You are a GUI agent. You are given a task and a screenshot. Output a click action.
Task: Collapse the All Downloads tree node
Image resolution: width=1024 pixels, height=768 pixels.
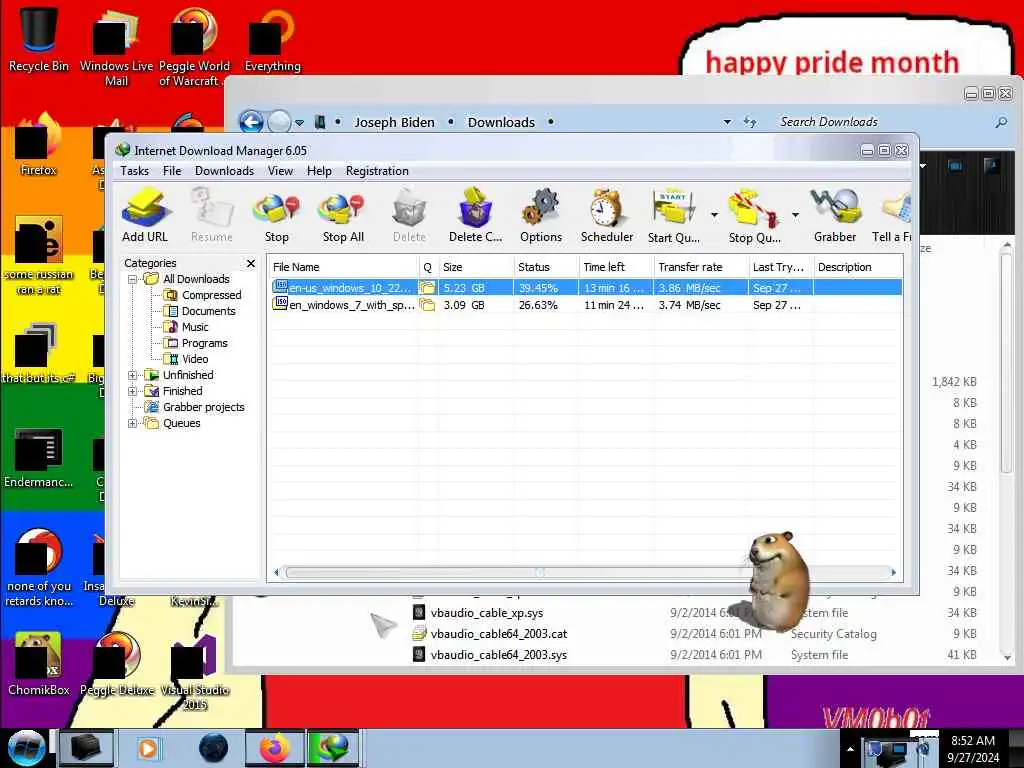point(133,280)
